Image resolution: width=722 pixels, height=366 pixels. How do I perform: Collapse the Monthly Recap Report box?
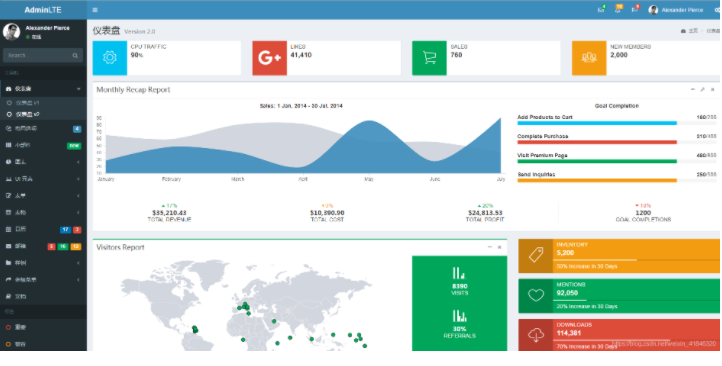[693, 89]
